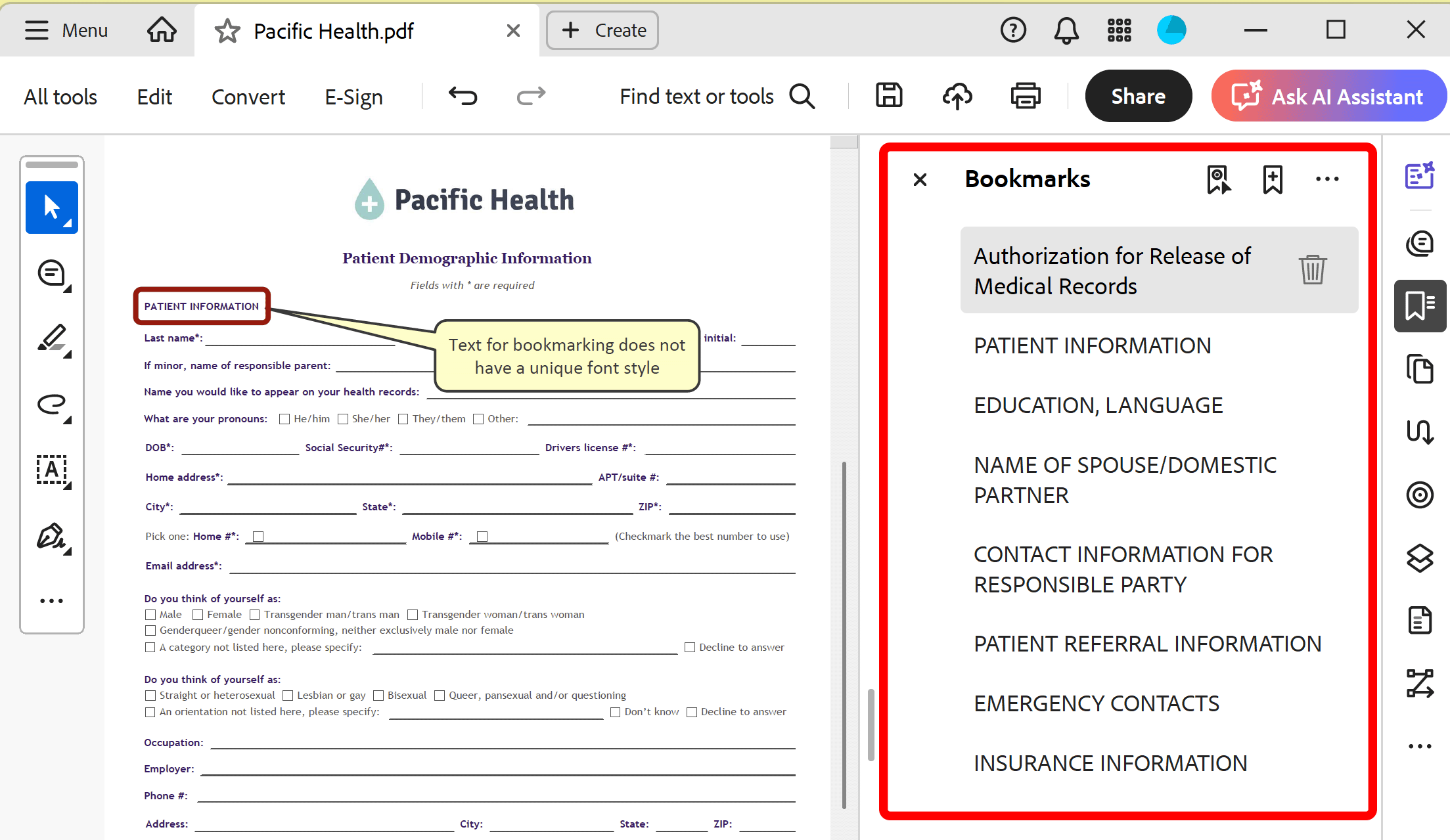Redo the last action

coord(531,96)
